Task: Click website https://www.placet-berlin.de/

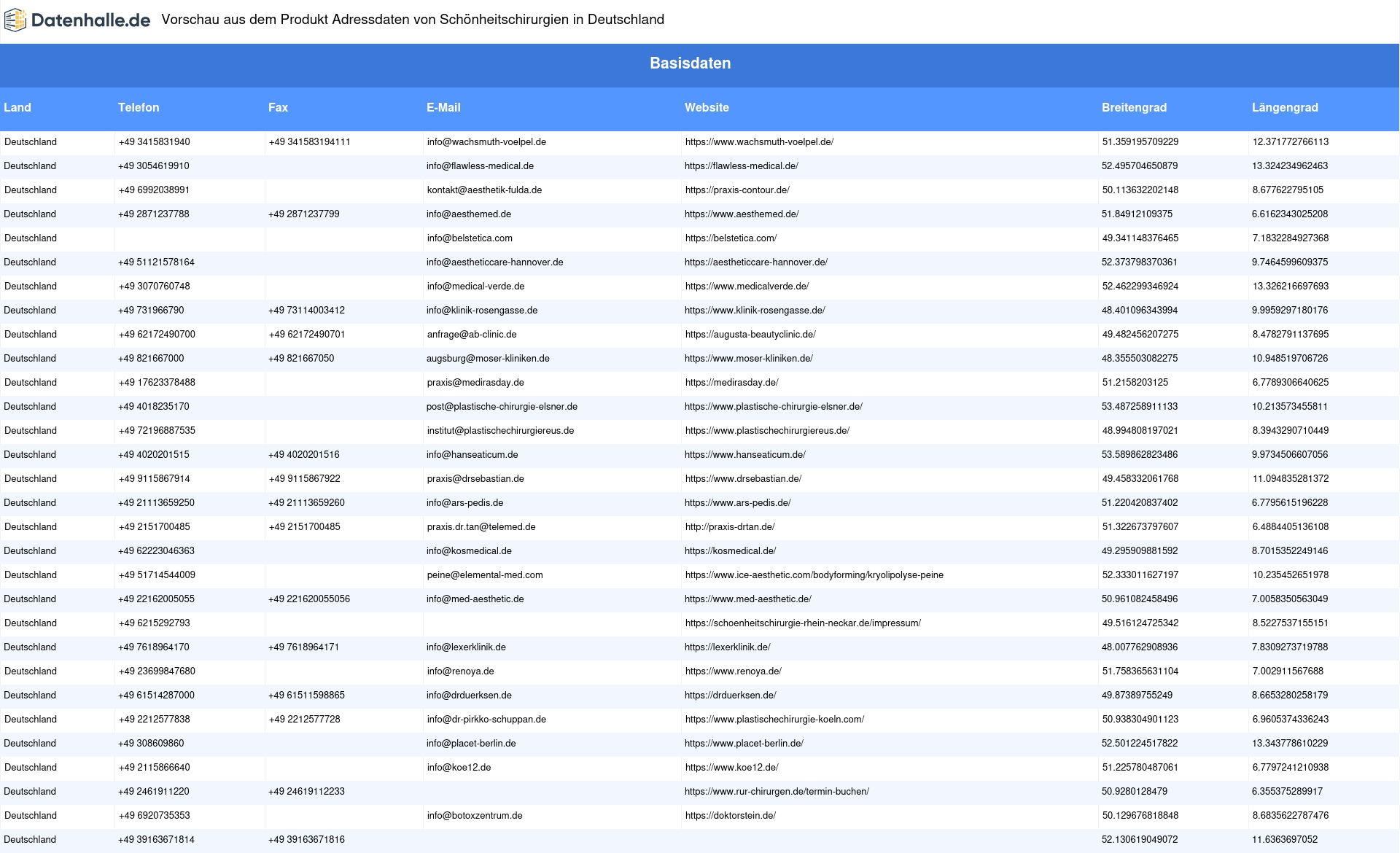Action: (x=744, y=744)
